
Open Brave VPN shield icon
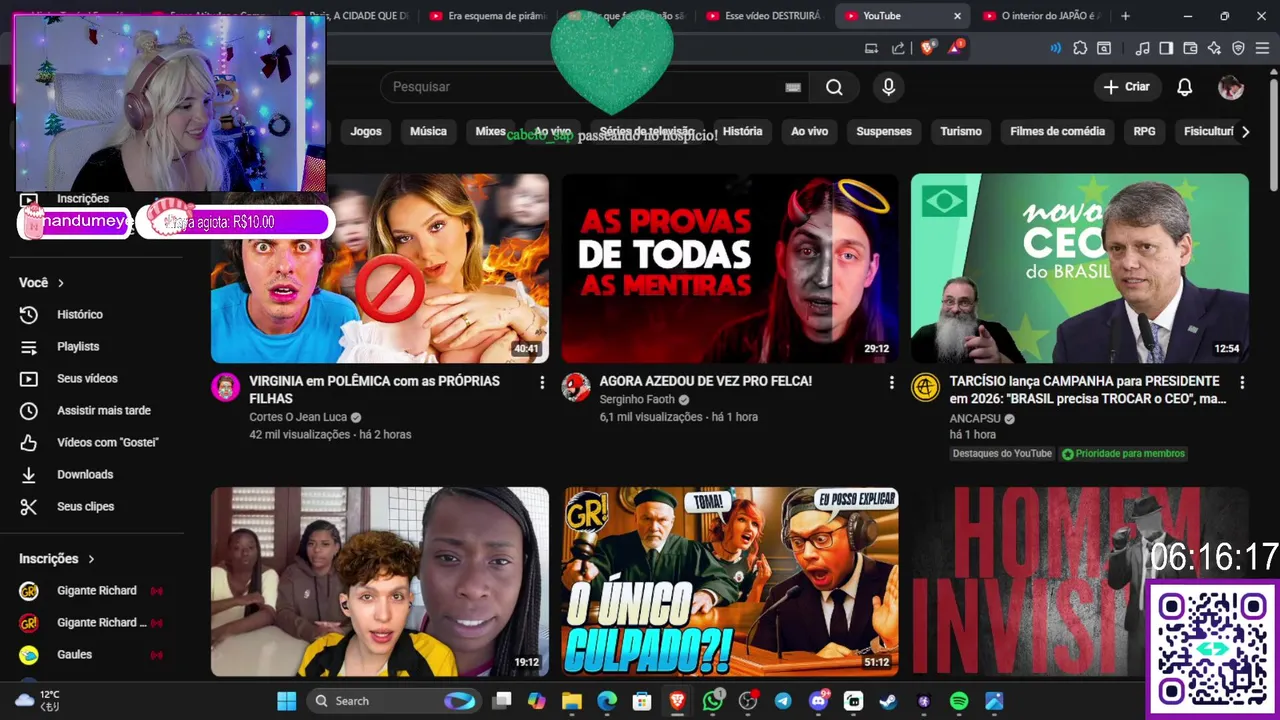click(x=1238, y=48)
